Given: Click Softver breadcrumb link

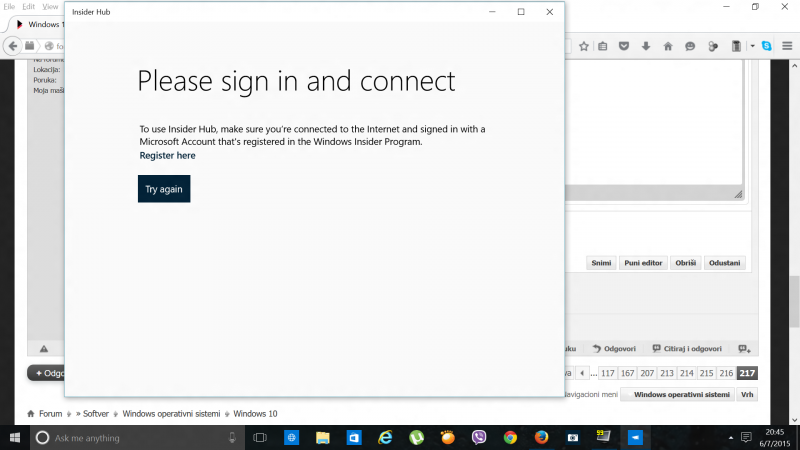Looking at the screenshot, I should [x=96, y=414].
